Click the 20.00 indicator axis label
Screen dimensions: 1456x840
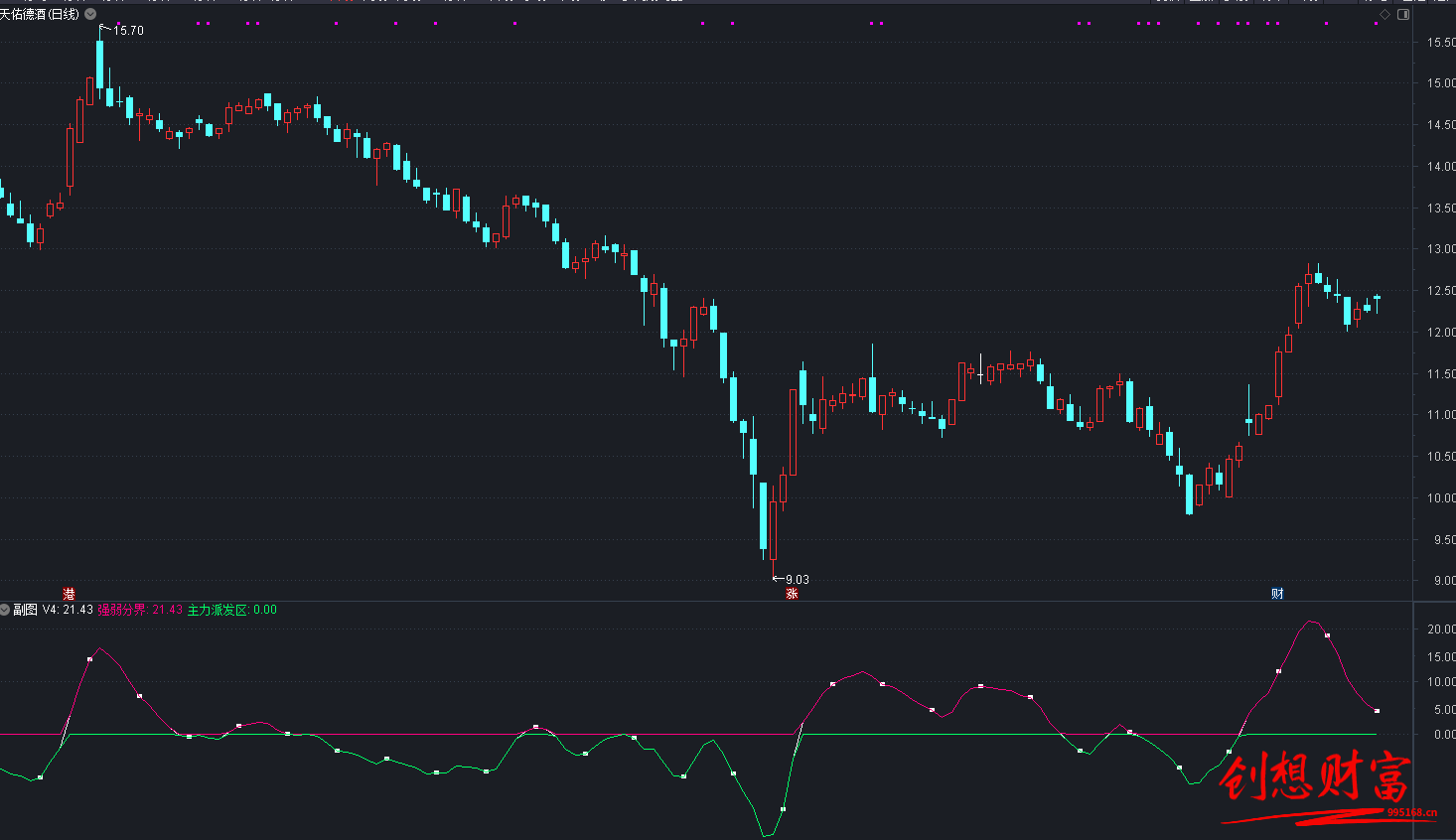coord(1441,630)
